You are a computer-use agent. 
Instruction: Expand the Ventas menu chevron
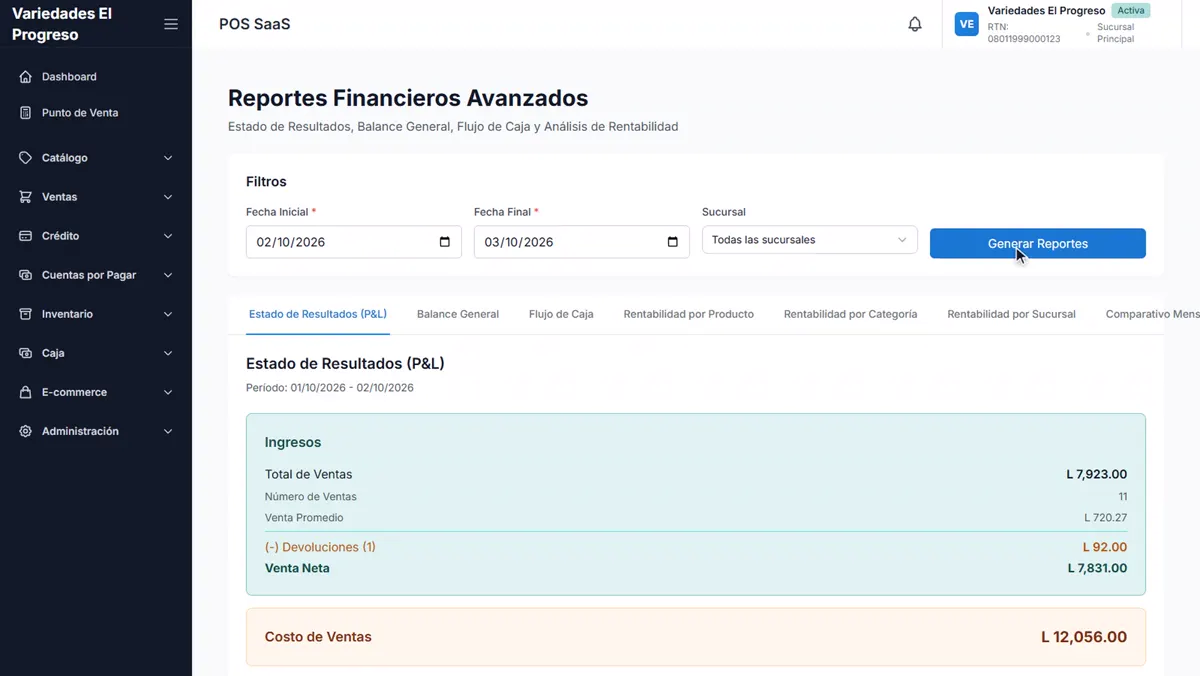point(168,197)
